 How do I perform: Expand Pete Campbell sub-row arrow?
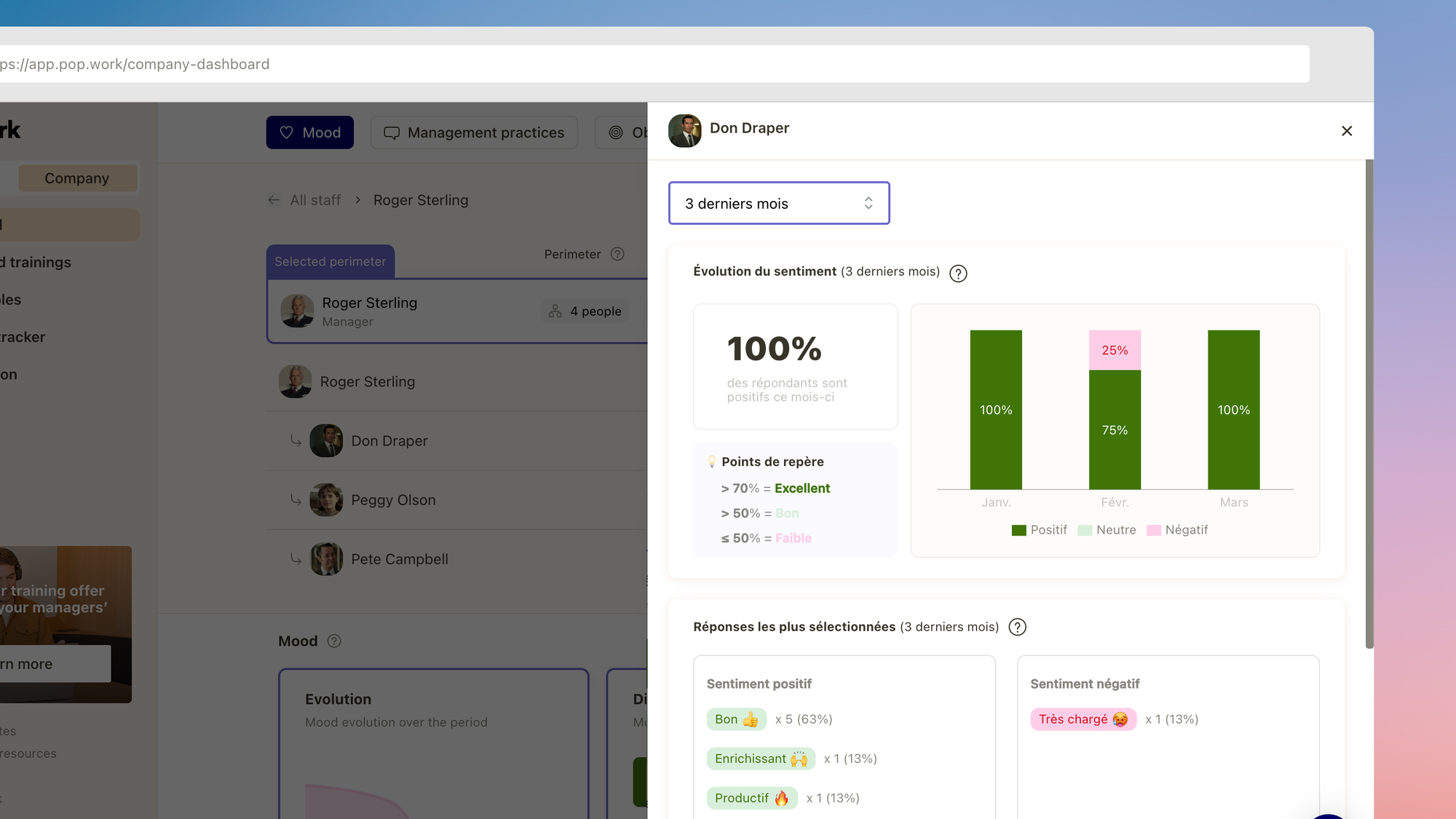[296, 559]
